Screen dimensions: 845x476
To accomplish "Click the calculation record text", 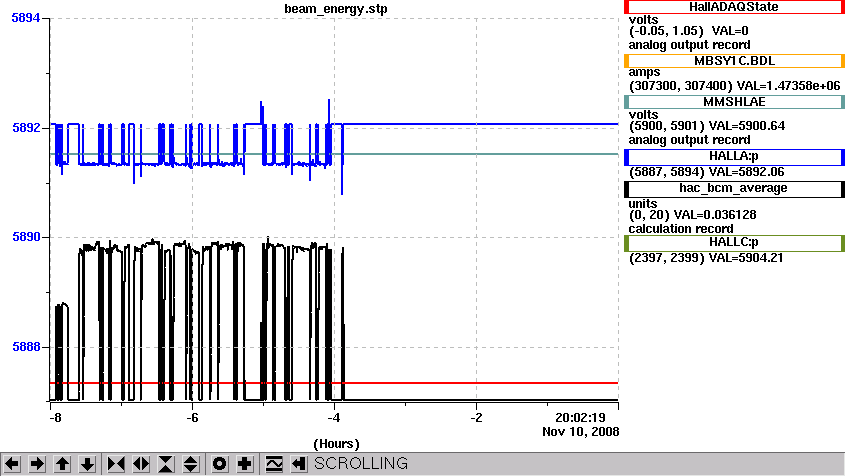I will point(681,229).
